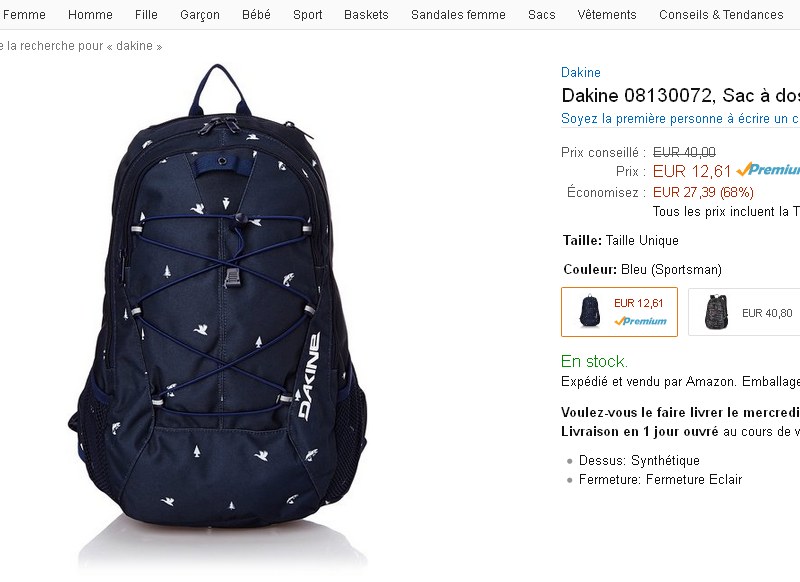Go to the Sport category
This screenshot has width=800, height=582.
pyautogui.click(x=308, y=15)
